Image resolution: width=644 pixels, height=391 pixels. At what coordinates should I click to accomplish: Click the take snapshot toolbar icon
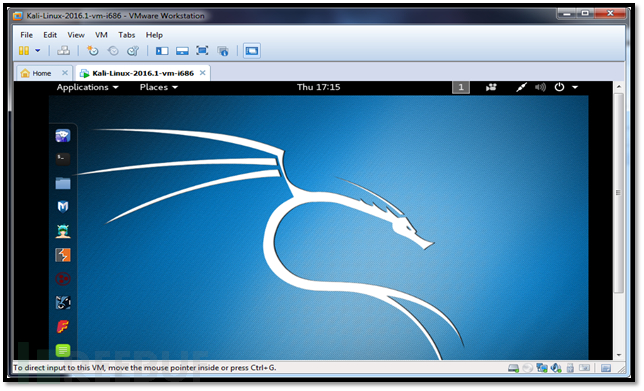tap(93, 51)
